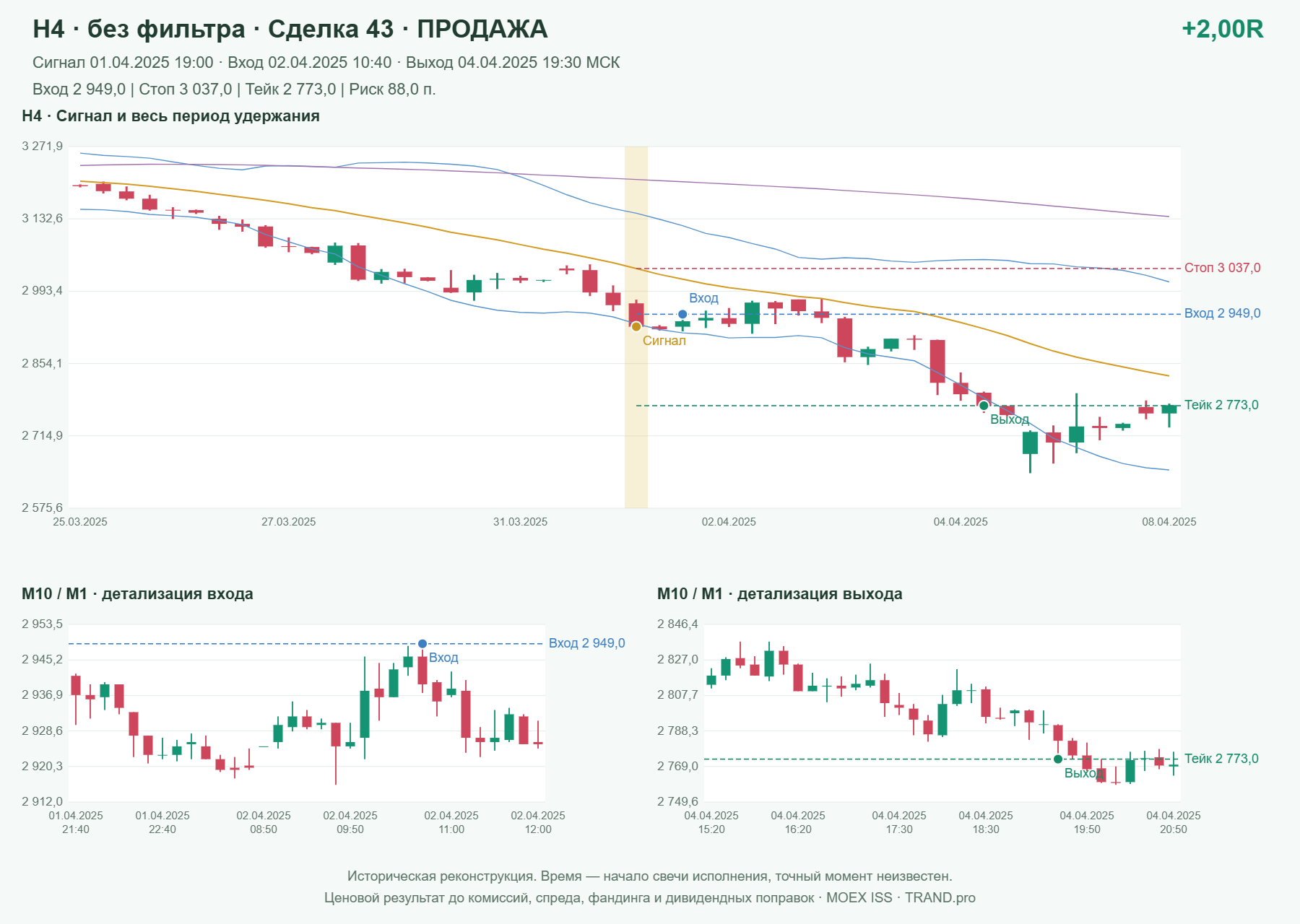1300x924 pixels.
Task: Click the '01.04.2025 21:40' time label
Action: [76, 822]
